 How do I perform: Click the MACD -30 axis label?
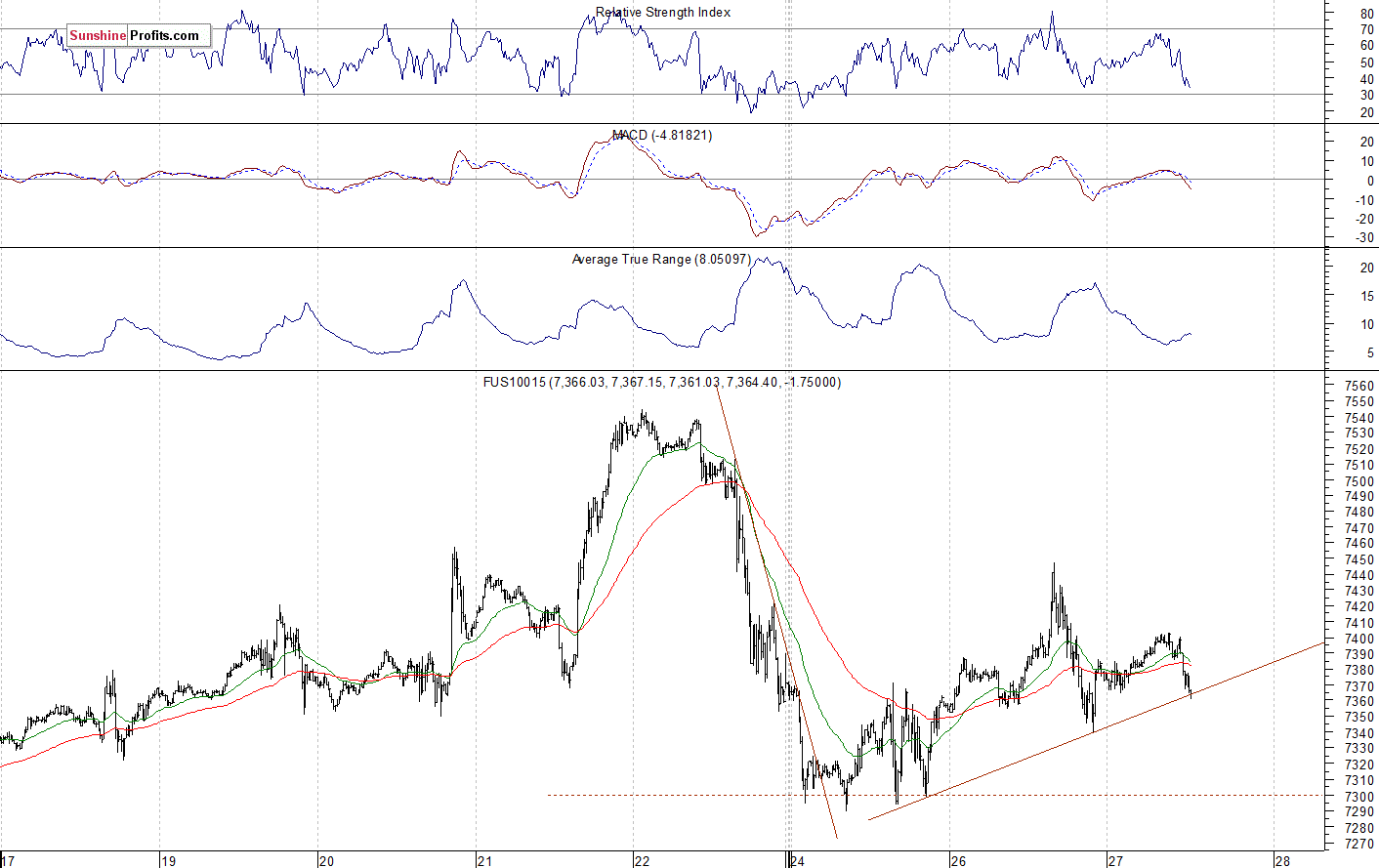click(x=1364, y=238)
